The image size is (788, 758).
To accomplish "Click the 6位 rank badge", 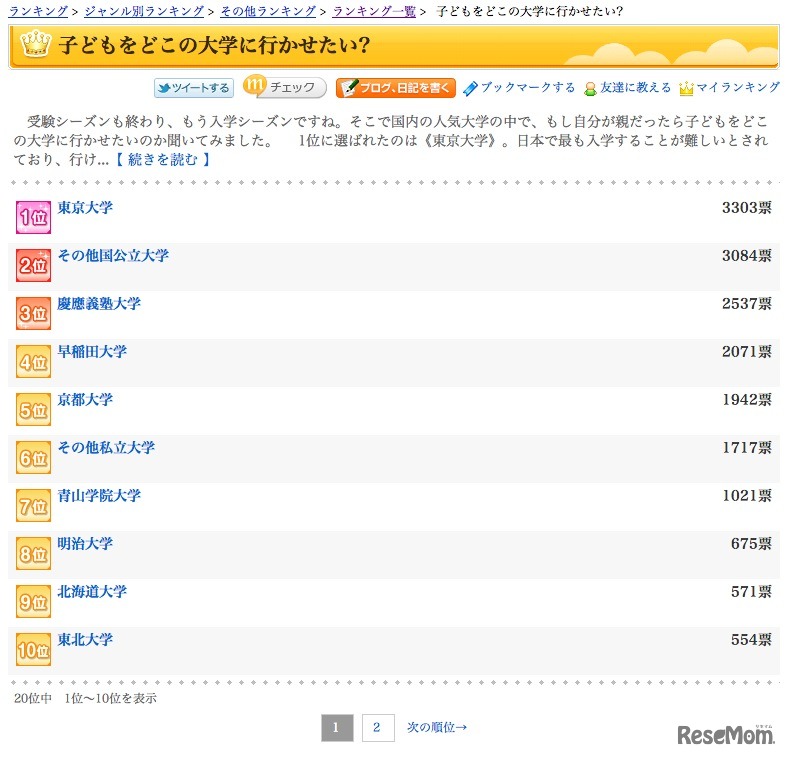I will click(33, 457).
